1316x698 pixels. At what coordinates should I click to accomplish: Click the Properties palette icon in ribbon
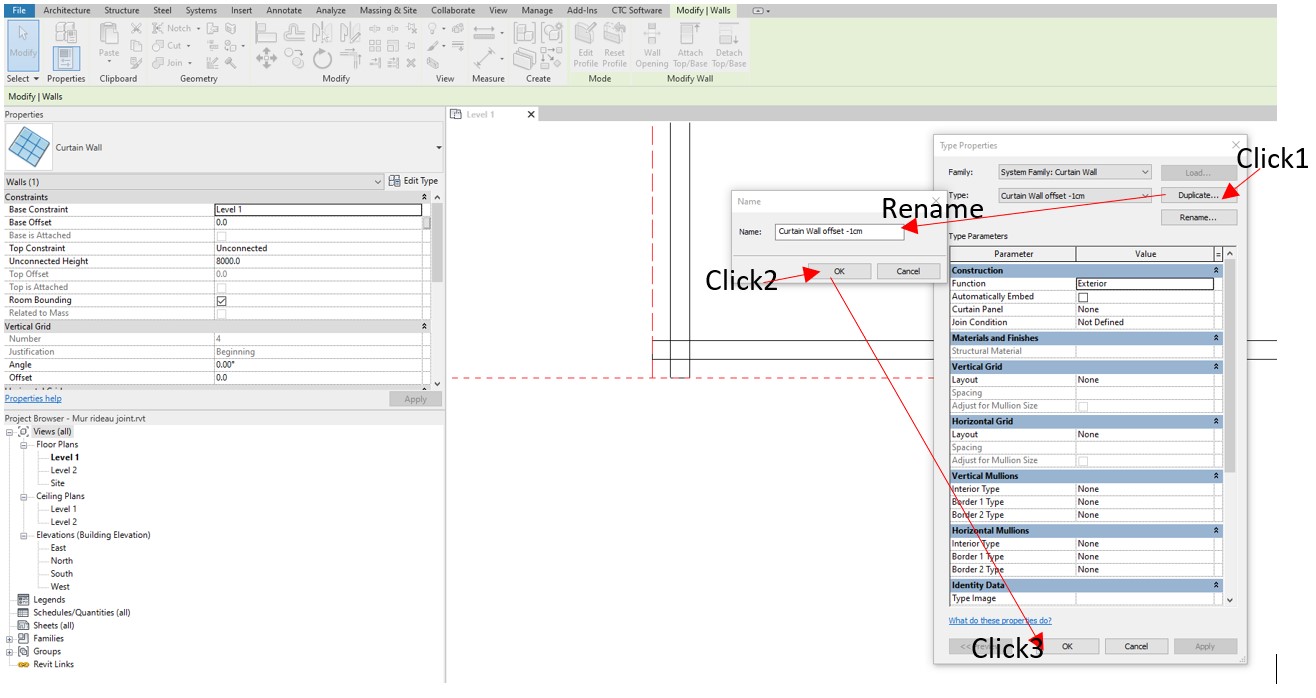pyautogui.click(x=66, y=57)
